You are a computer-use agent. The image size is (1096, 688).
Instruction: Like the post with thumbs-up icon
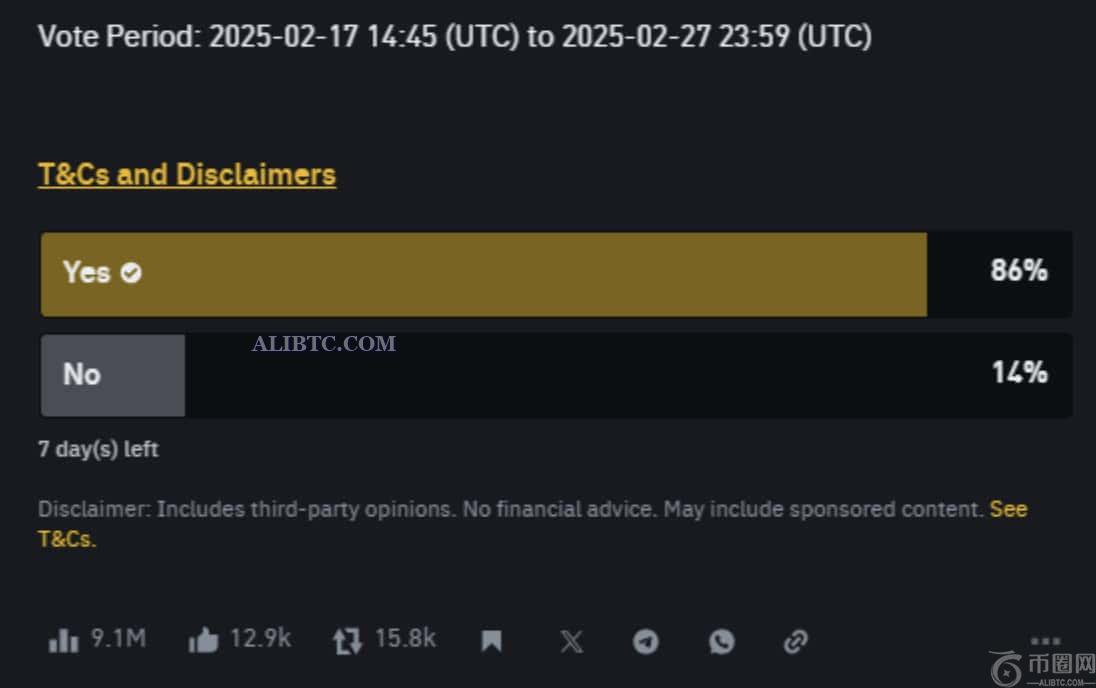[x=203, y=641]
